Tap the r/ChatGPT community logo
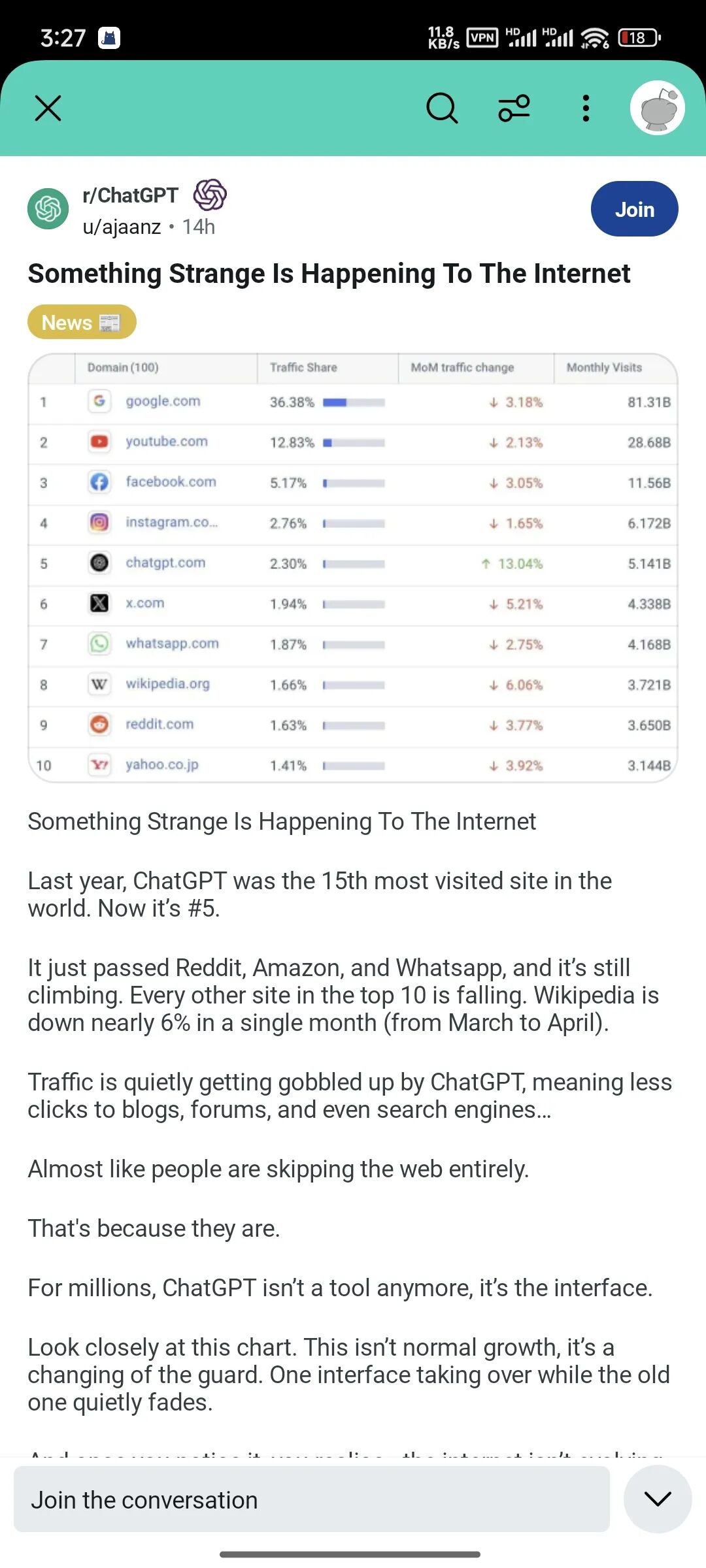Viewport: 706px width, 1568px height. click(48, 209)
